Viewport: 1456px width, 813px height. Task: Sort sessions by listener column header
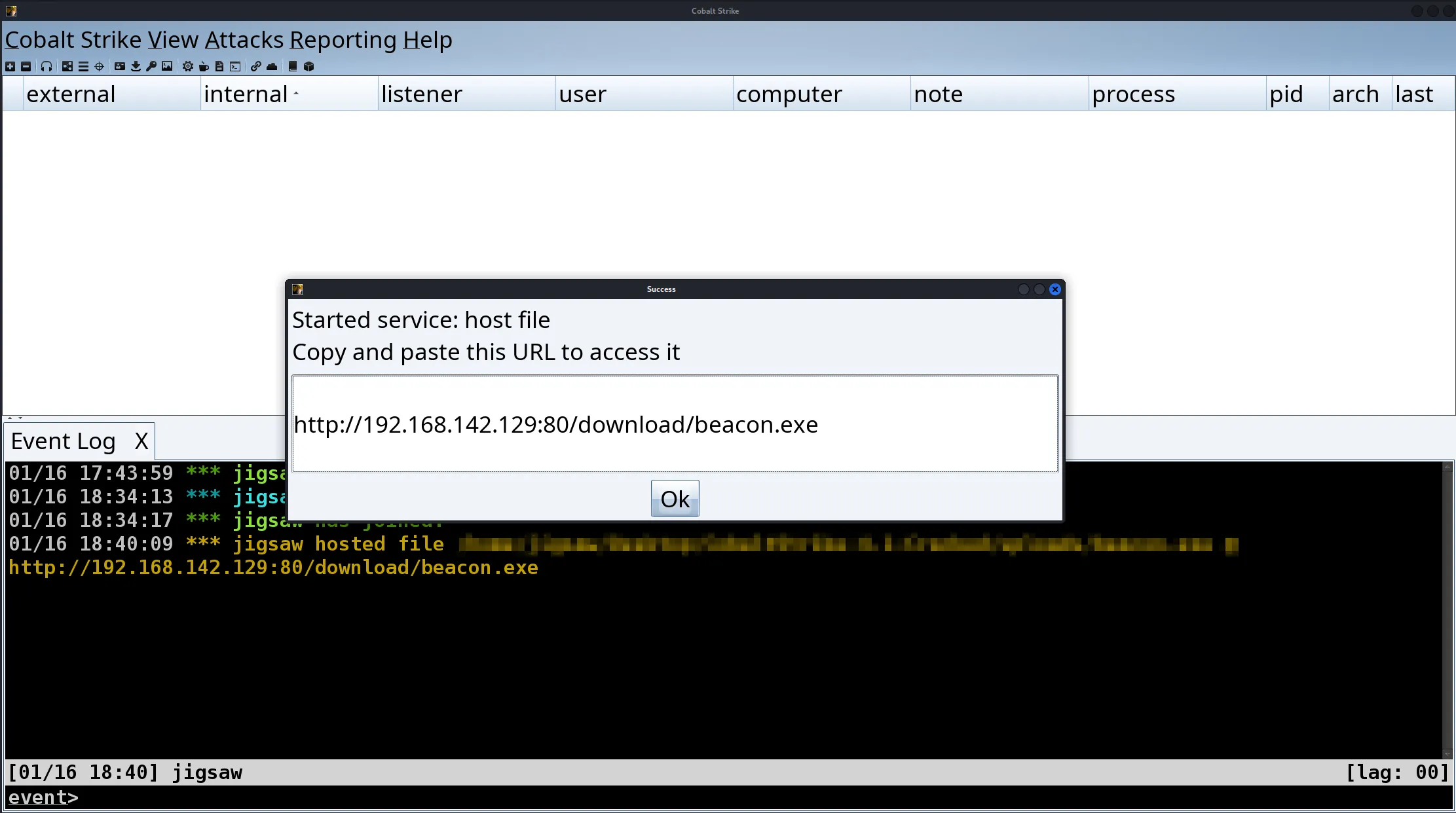[x=466, y=94]
